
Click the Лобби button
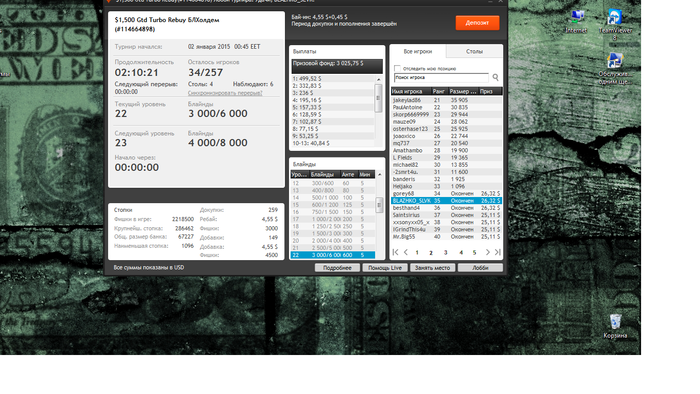(480, 268)
